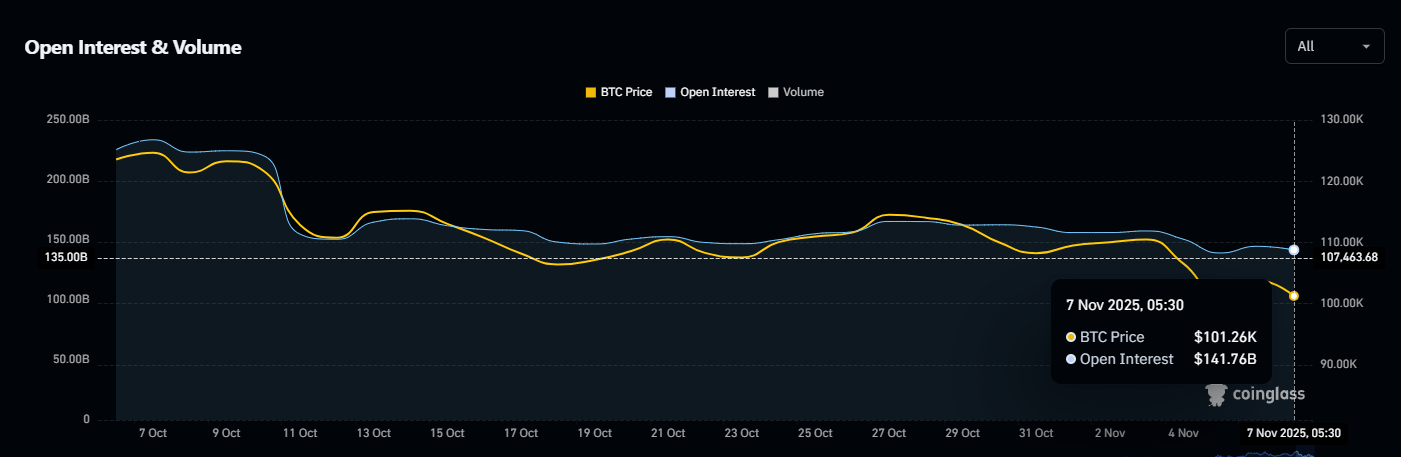Click the yellow BTC Price data point marker
This screenshot has width=1401, height=457.
point(1294,296)
